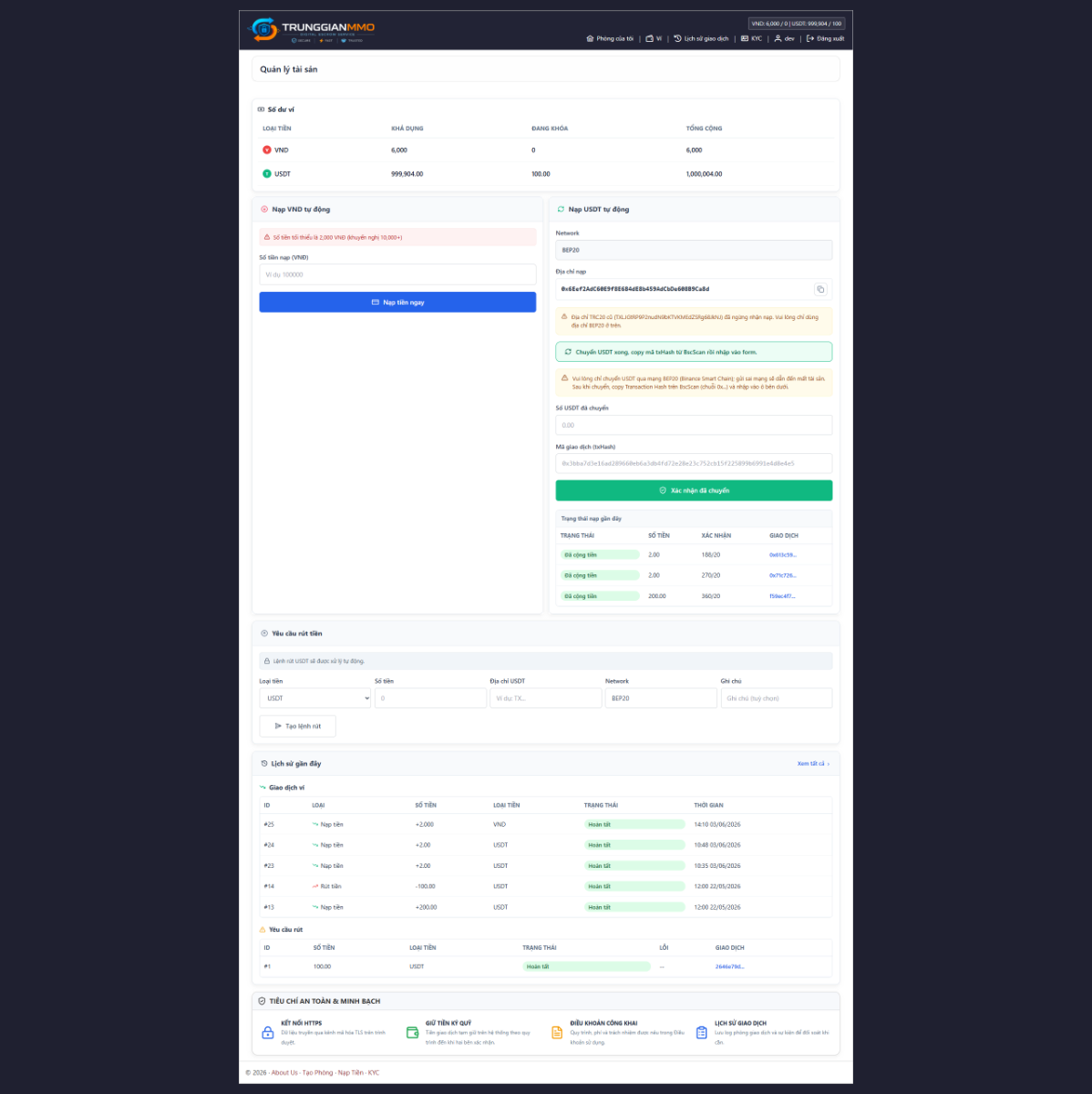Open About Us footer link

pos(284,1073)
